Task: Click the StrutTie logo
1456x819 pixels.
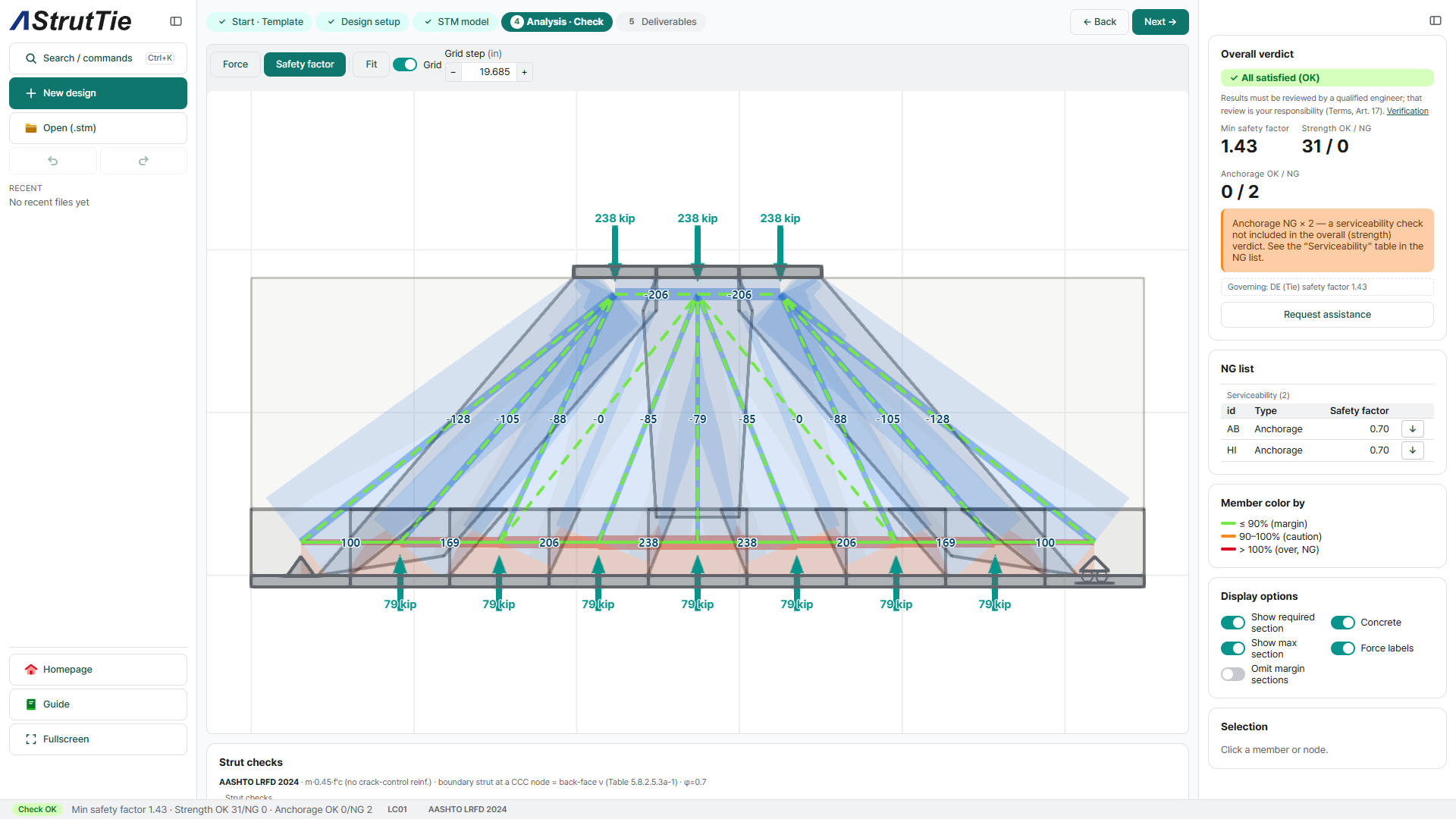Action: 71,21
